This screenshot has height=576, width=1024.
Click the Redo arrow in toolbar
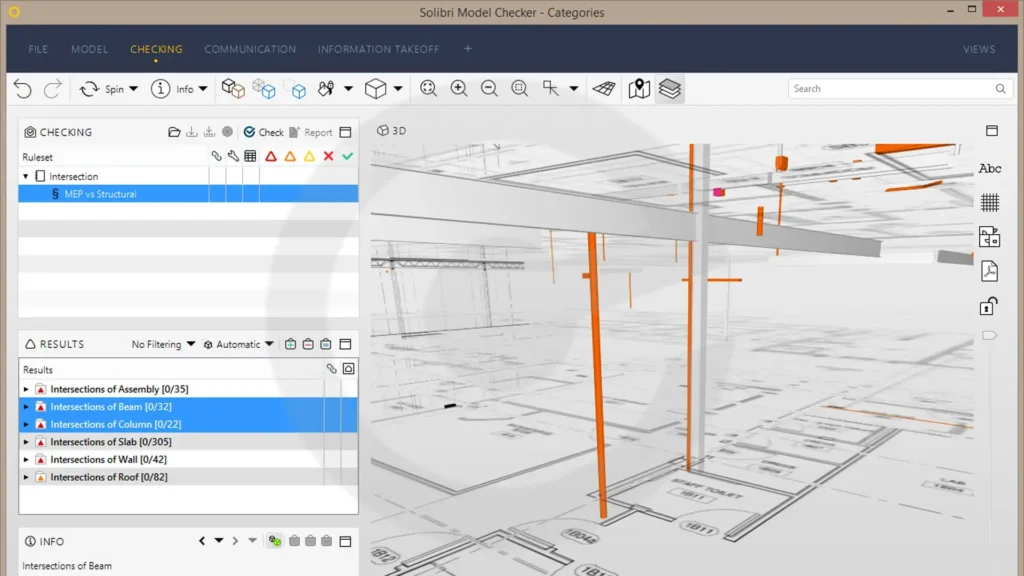(52, 89)
